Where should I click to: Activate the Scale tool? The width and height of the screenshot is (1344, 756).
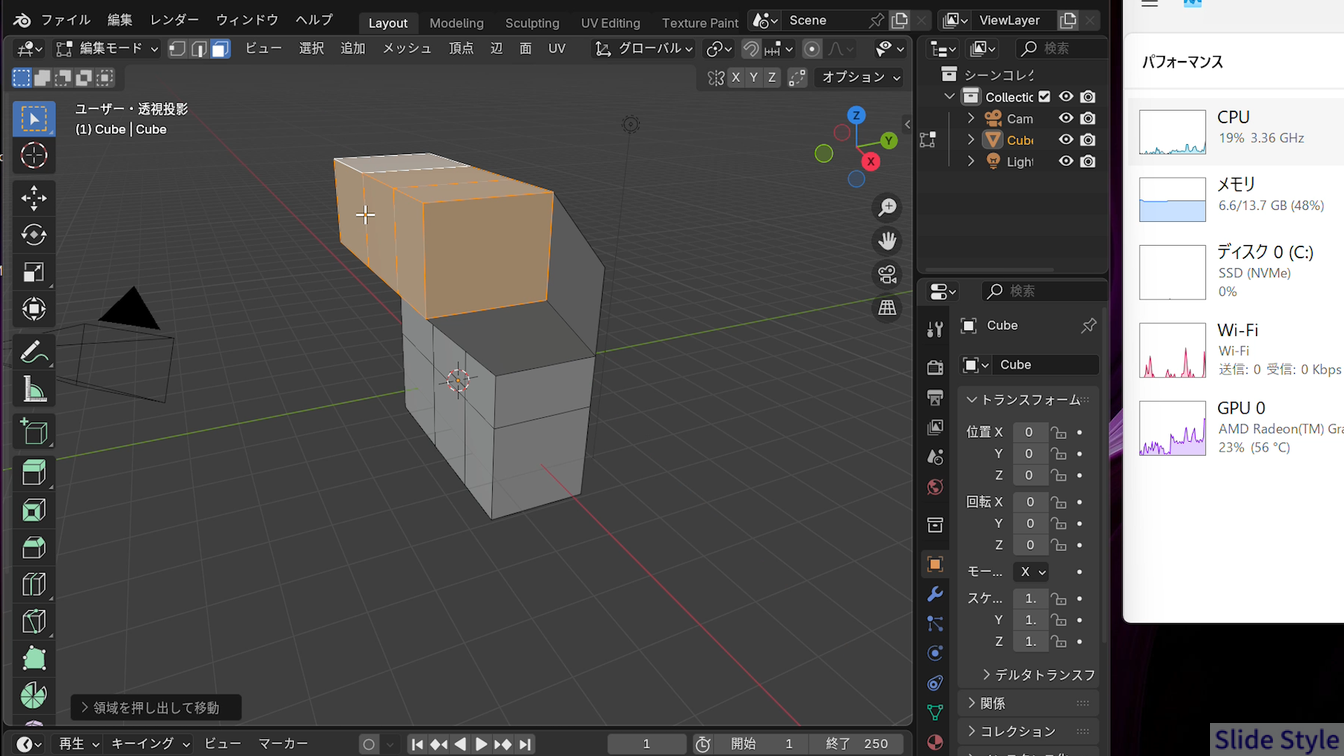pos(34,272)
